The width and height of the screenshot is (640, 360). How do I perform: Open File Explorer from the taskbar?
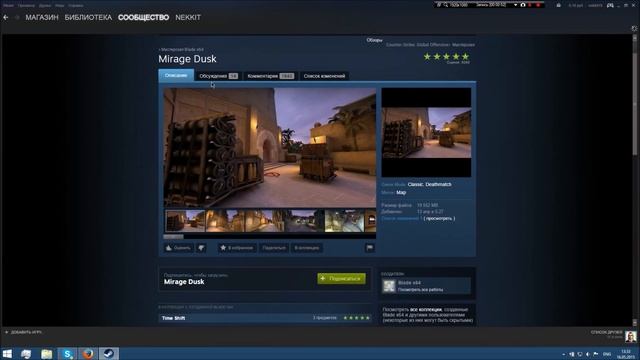pyautogui.click(x=47, y=353)
